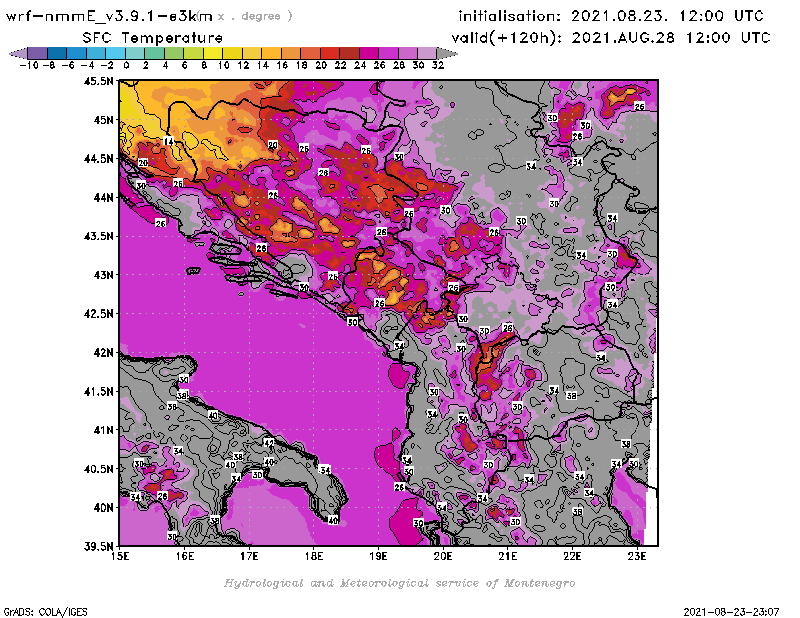Click the '15E' longitude axis label
The height and width of the screenshot is (618, 800).
(x=120, y=556)
